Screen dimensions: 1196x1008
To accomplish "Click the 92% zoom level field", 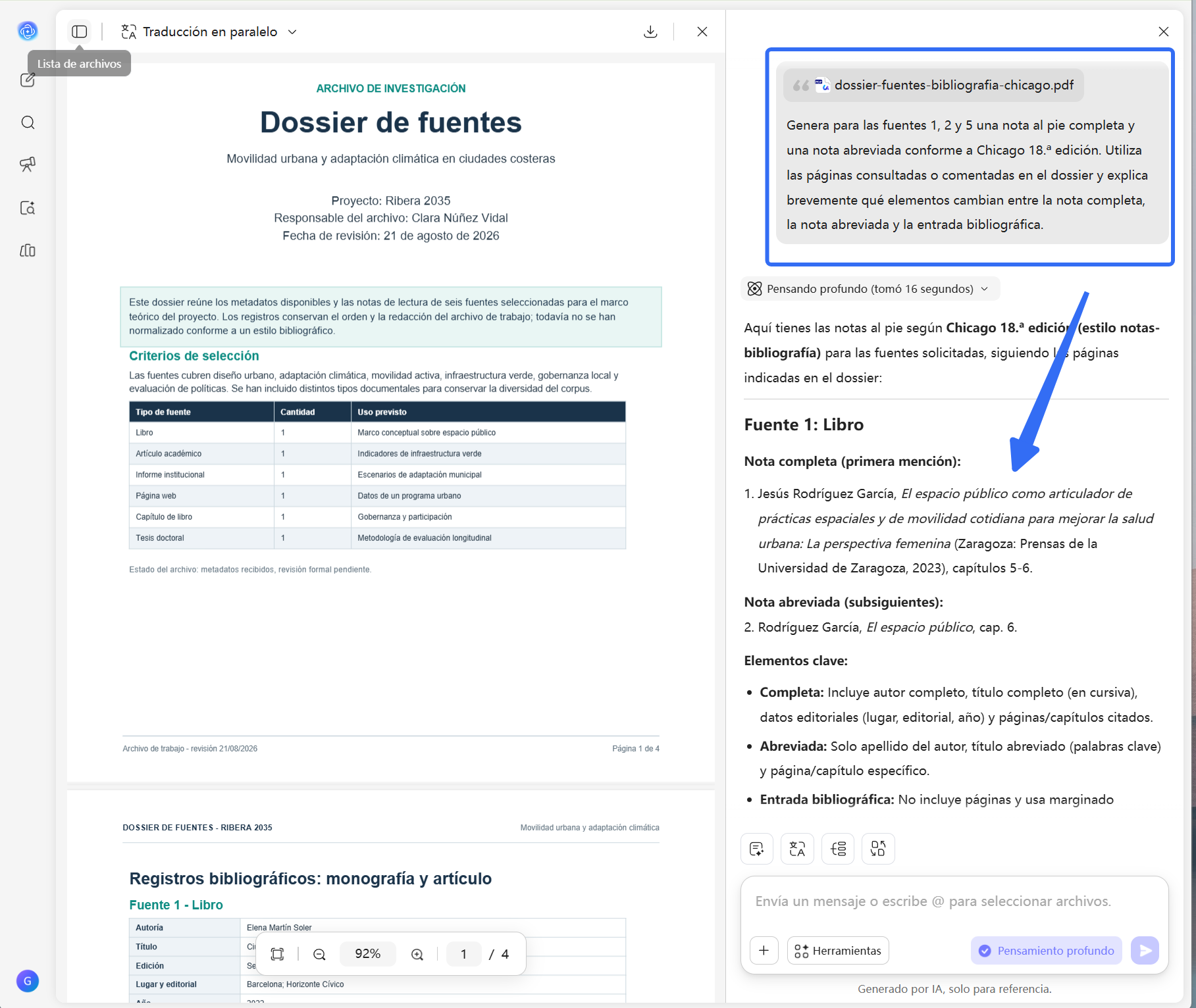I will point(368,954).
